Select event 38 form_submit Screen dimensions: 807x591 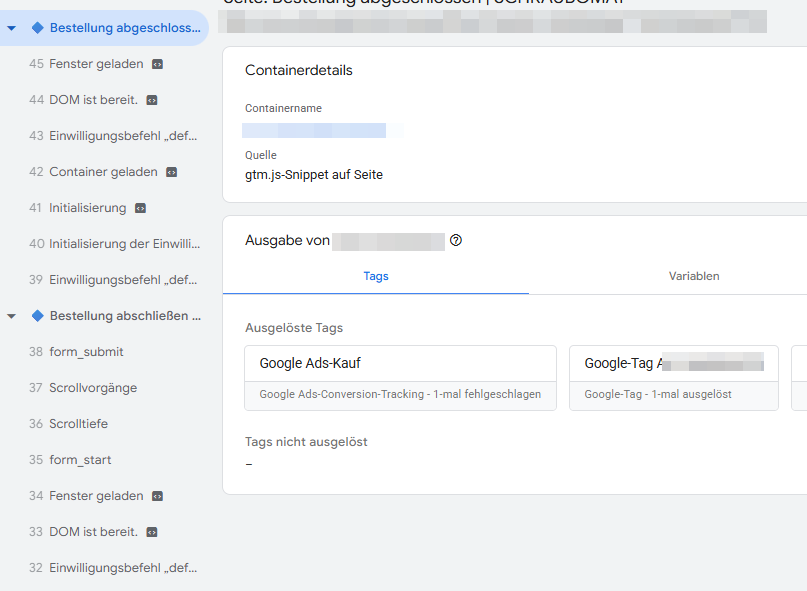(87, 352)
